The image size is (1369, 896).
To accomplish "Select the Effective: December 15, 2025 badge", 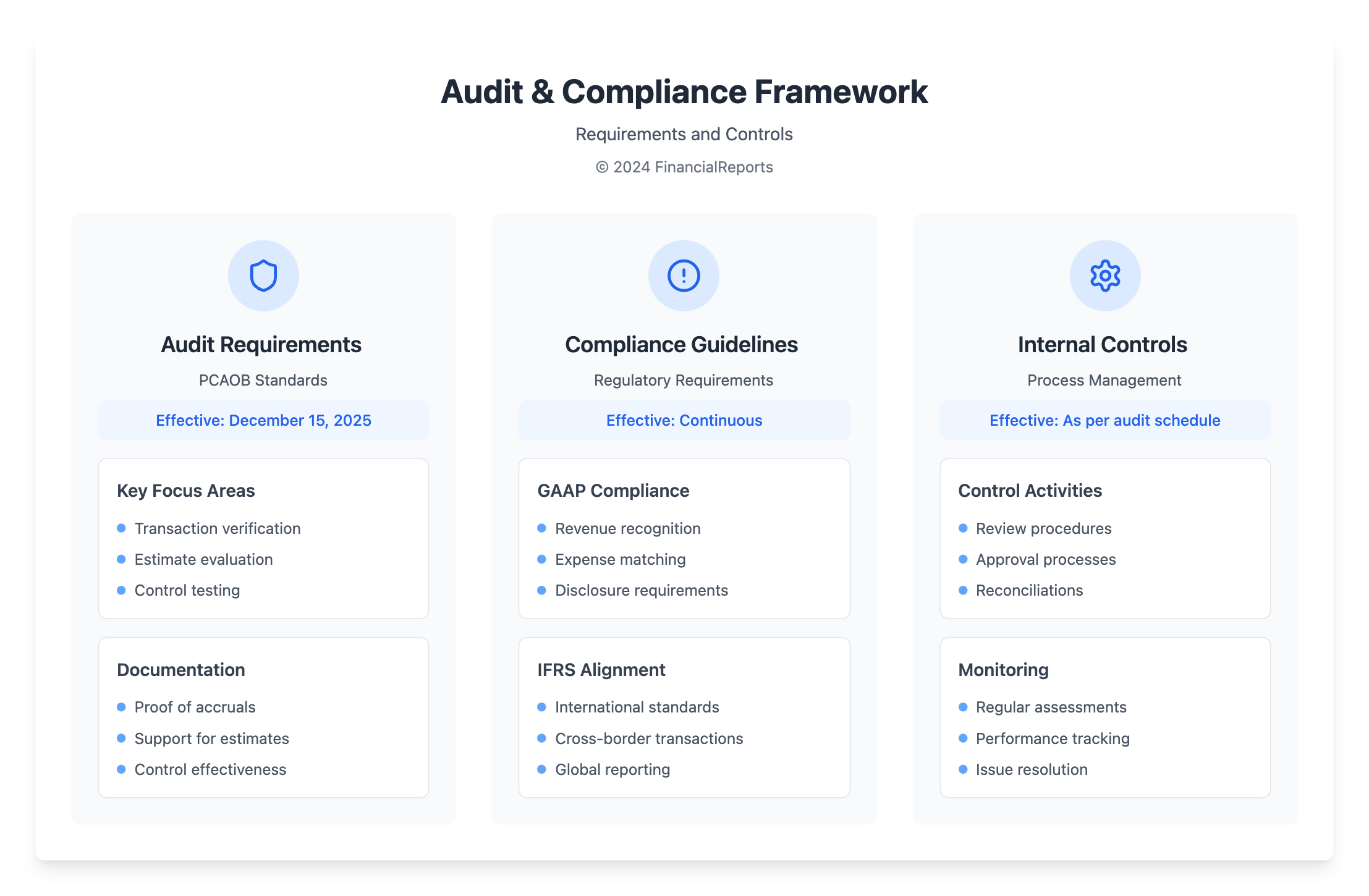I will (x=263, y=420).
